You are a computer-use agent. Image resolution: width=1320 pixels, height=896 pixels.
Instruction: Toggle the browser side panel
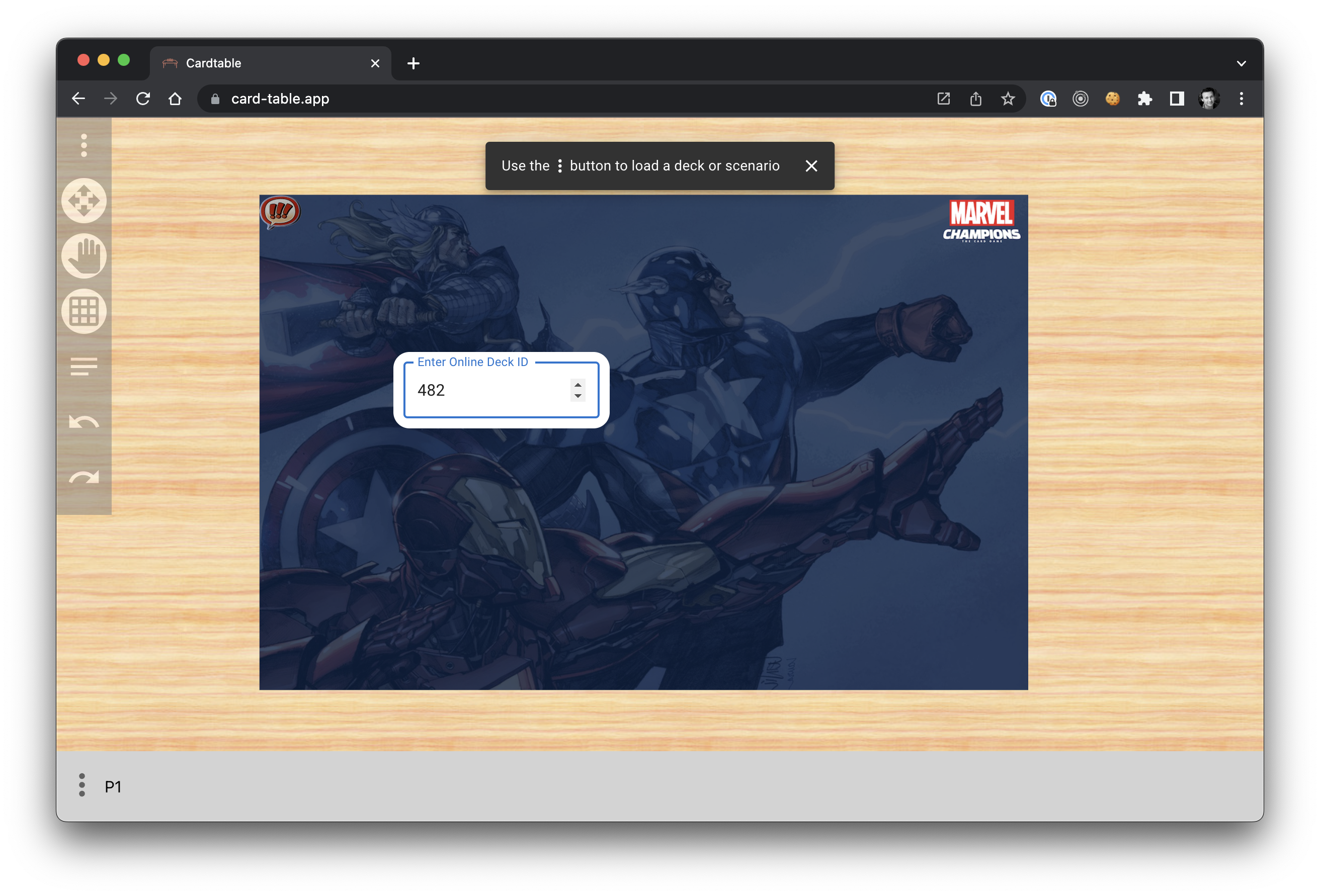(x=1177, y=99)
